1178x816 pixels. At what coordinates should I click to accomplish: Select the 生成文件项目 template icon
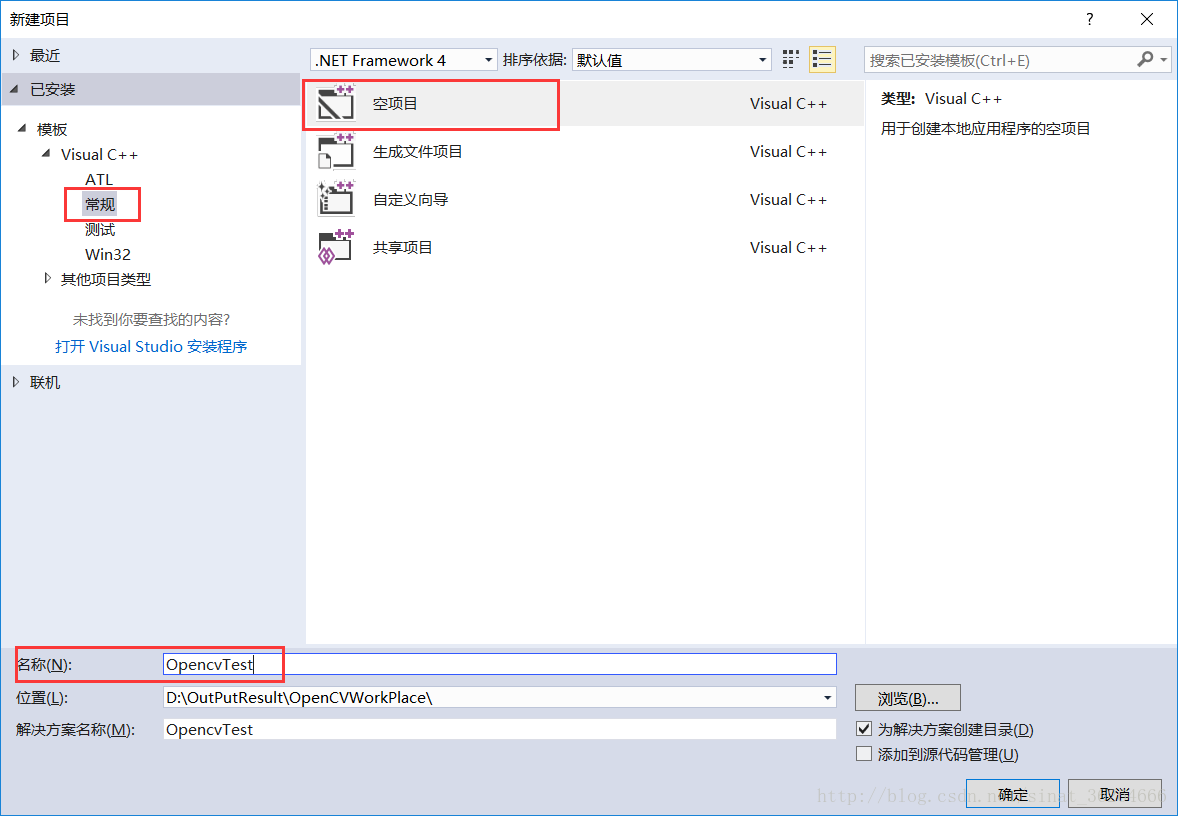pos(335,151)
